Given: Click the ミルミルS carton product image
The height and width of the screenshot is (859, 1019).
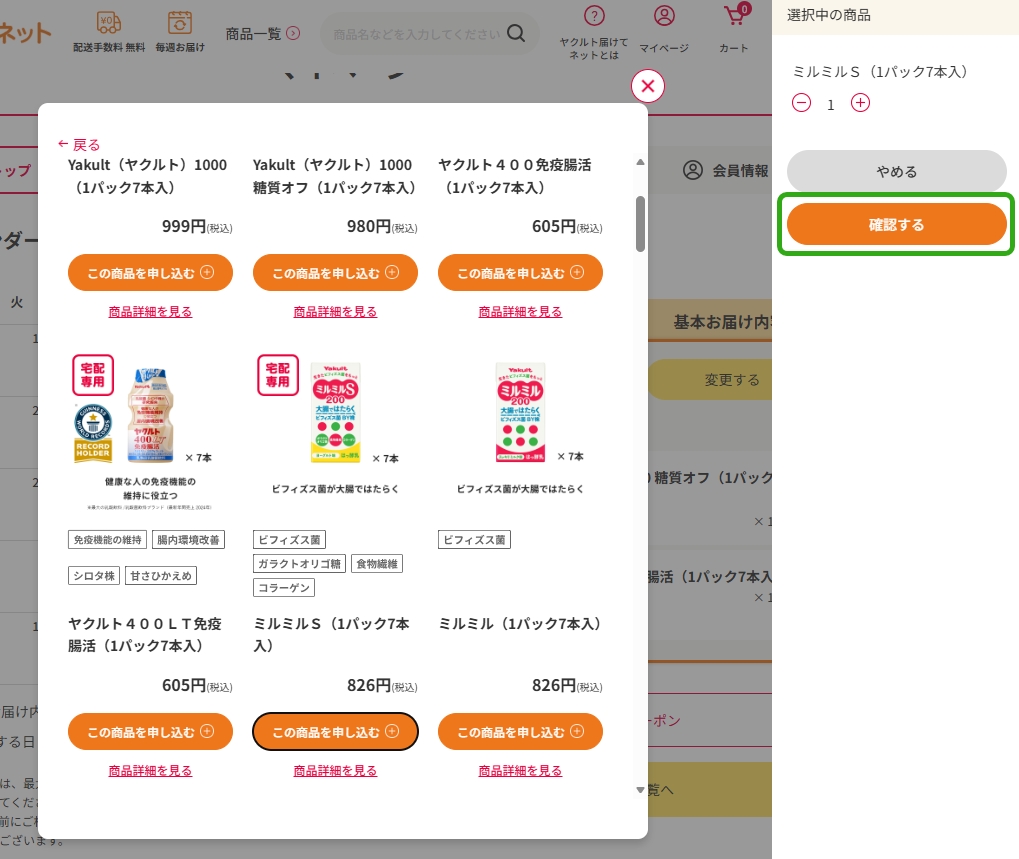Looking at the screenshot, I should [x=335, y=413].
